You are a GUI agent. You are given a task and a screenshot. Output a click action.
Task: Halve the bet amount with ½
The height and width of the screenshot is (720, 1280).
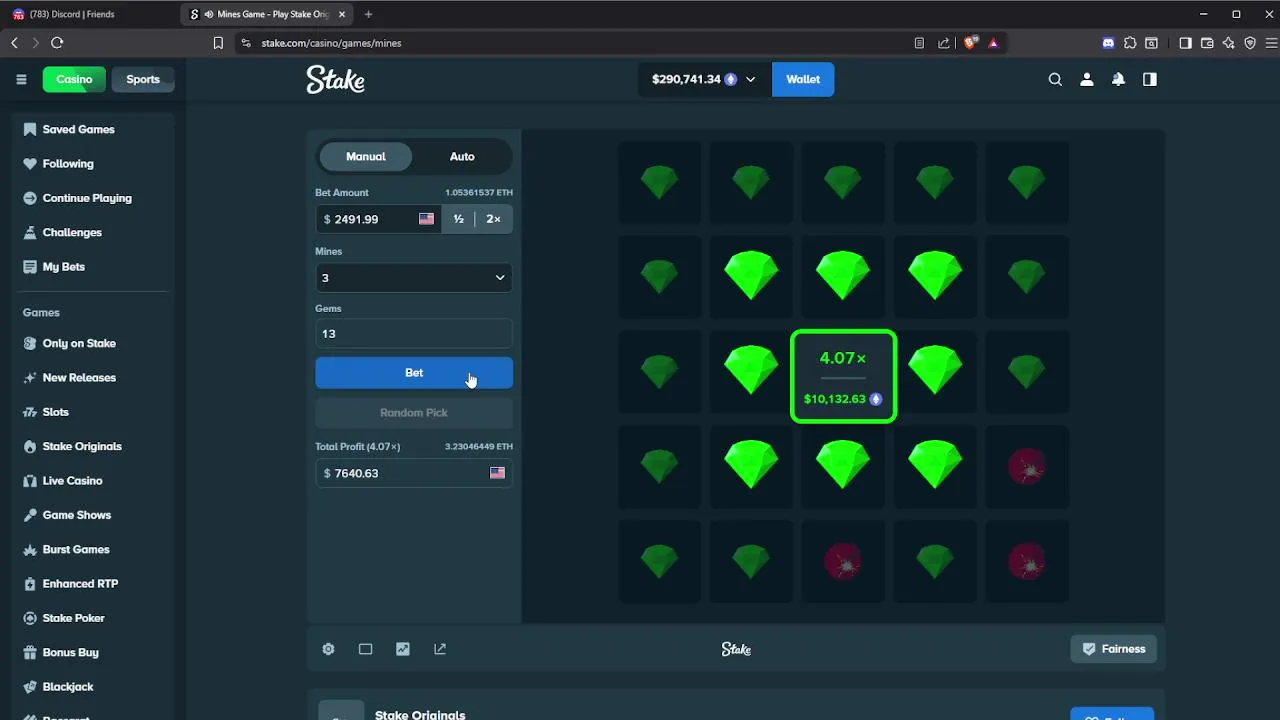(x=458, y=219)
